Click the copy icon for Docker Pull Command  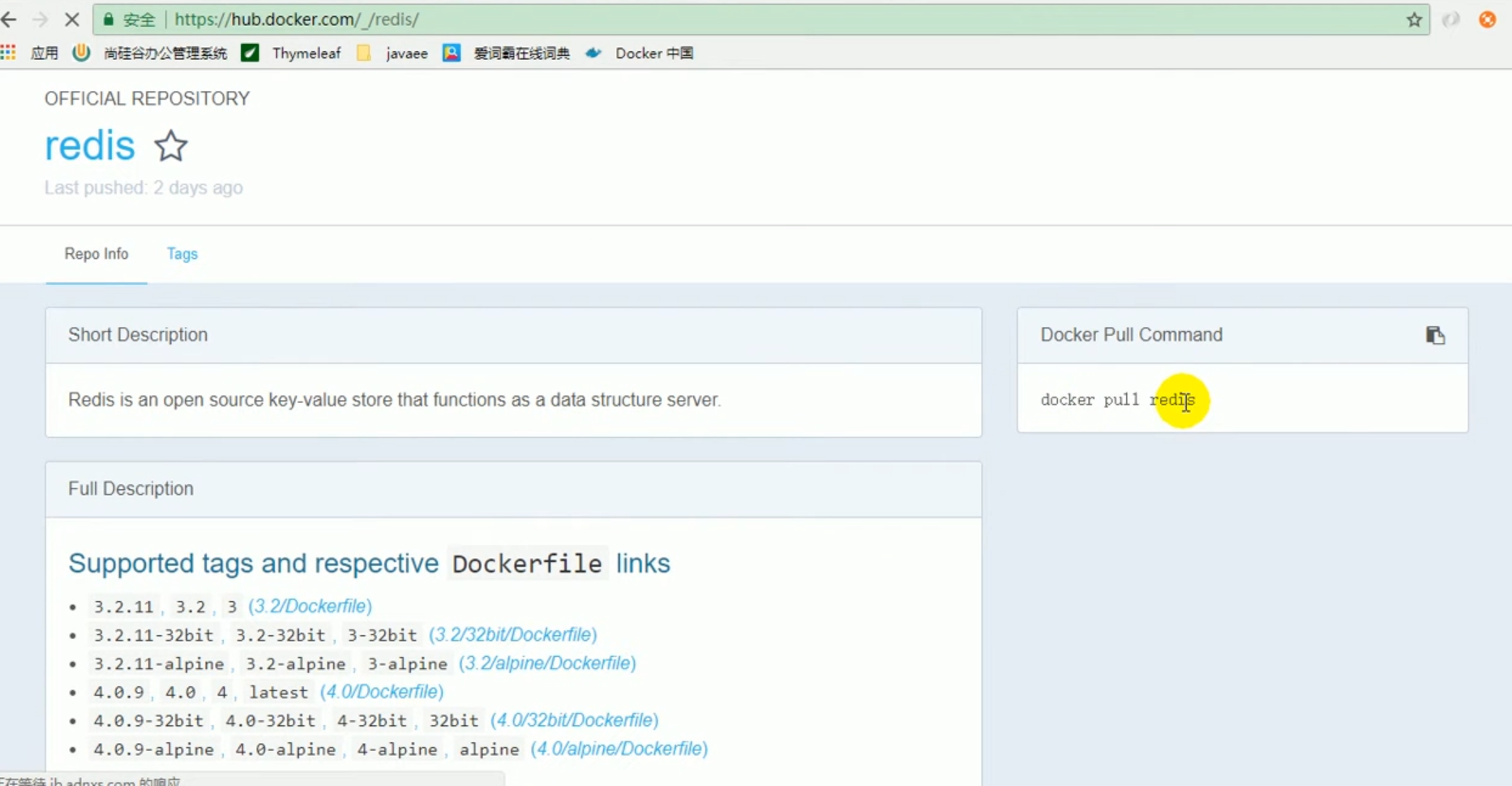point(1436,335)
